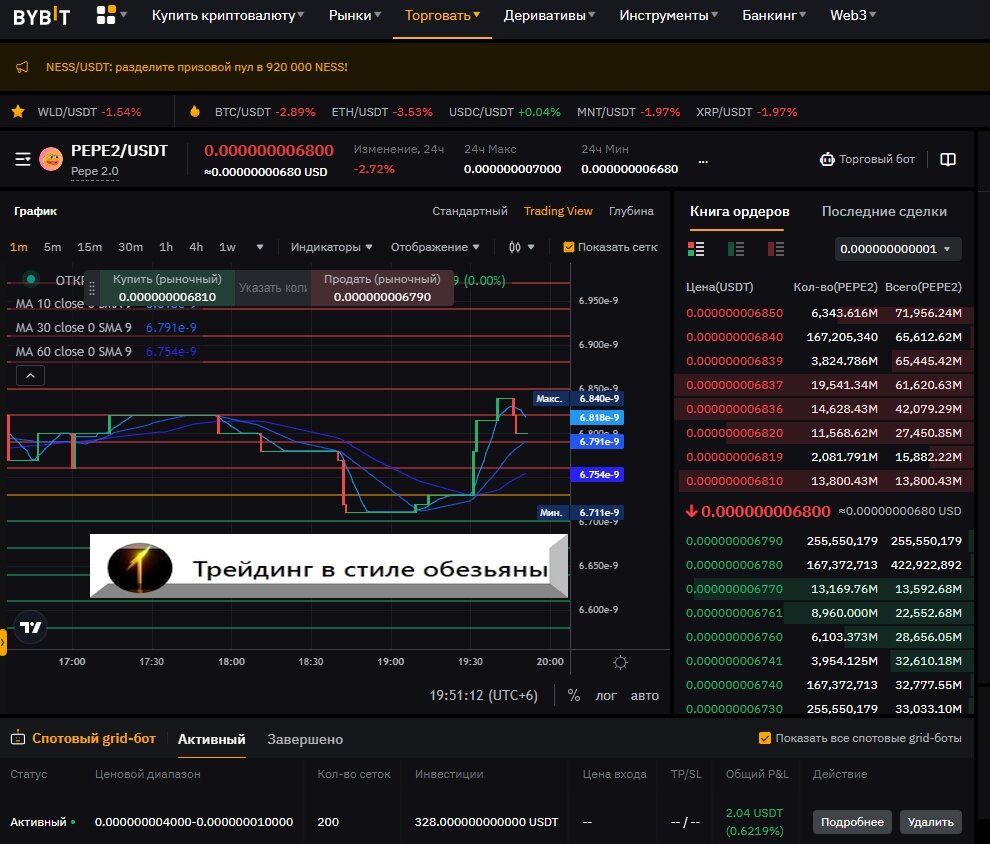Expand the Инструменты menu
This screenshot has width=990, height=844.
668,15
